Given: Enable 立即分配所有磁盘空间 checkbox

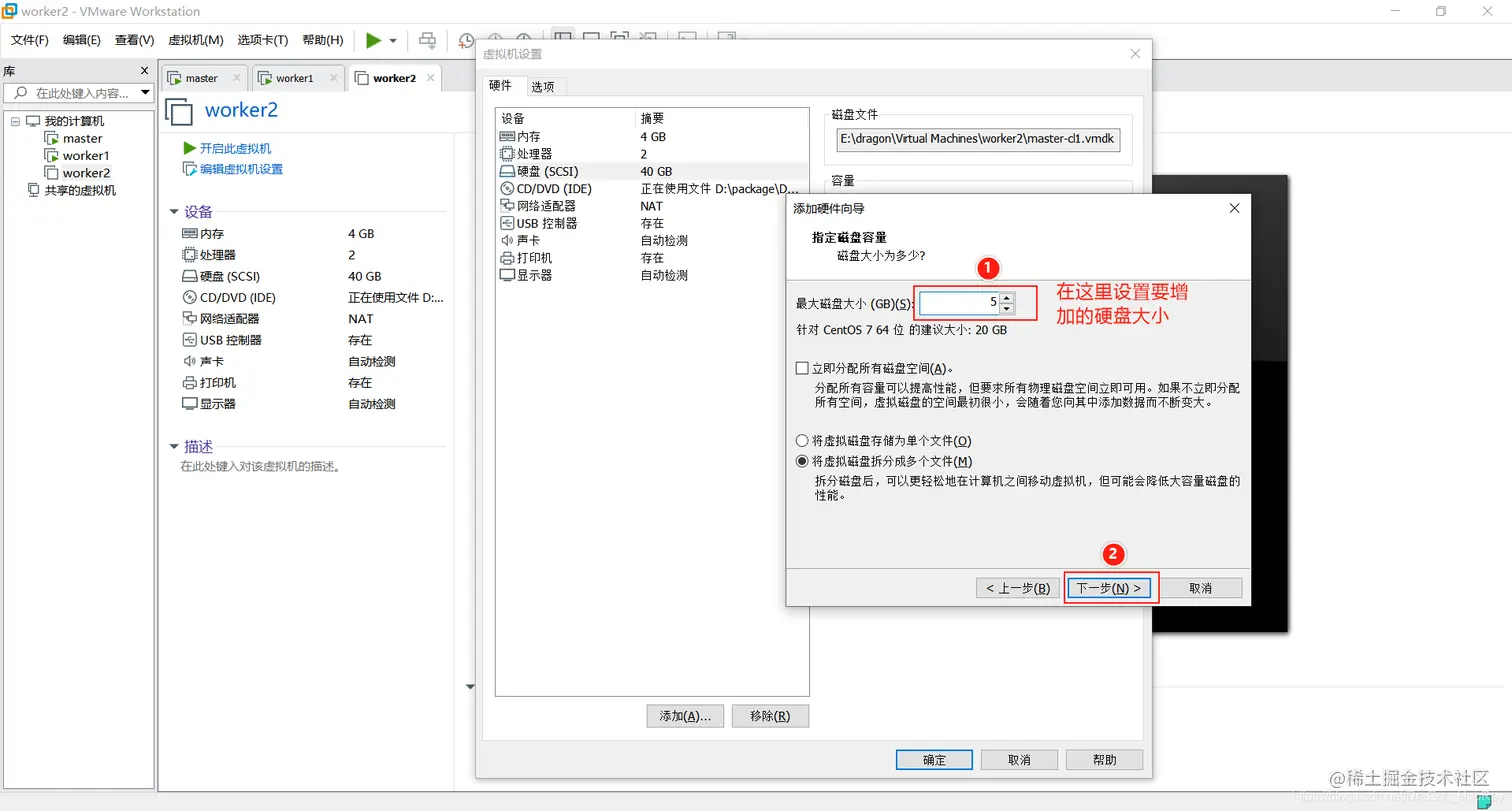Looking at the screenshot, I should tap(802, 369).
